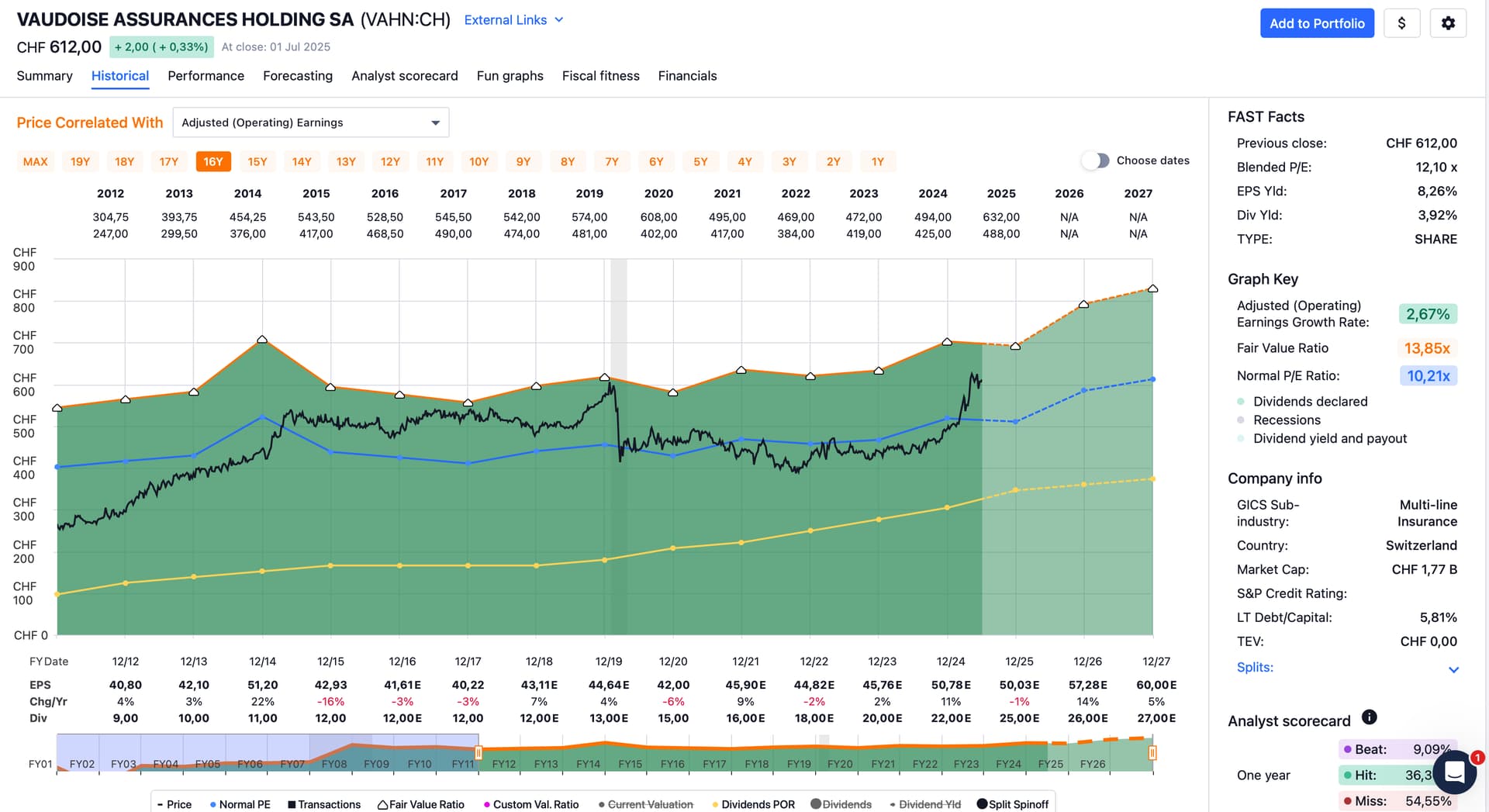Open the Fun graphs tab

510,76
